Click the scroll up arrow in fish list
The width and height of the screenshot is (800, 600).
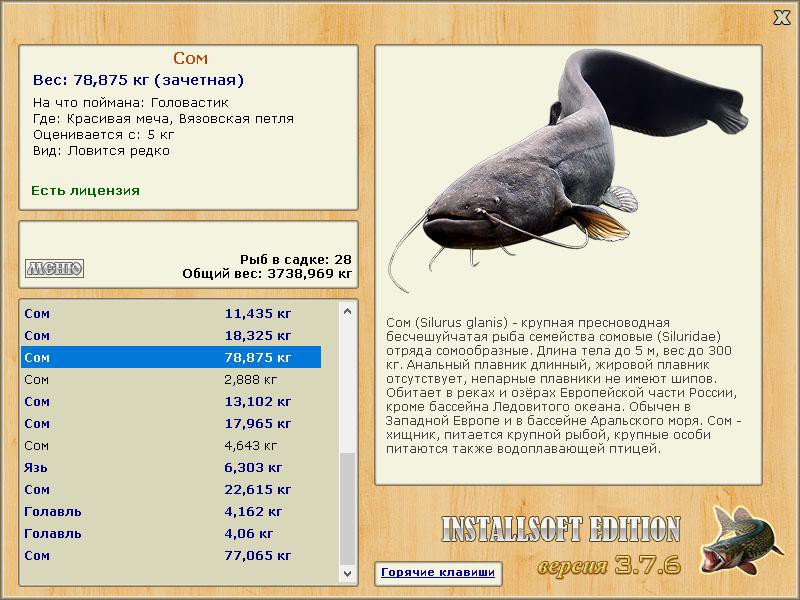coord(347,311)
